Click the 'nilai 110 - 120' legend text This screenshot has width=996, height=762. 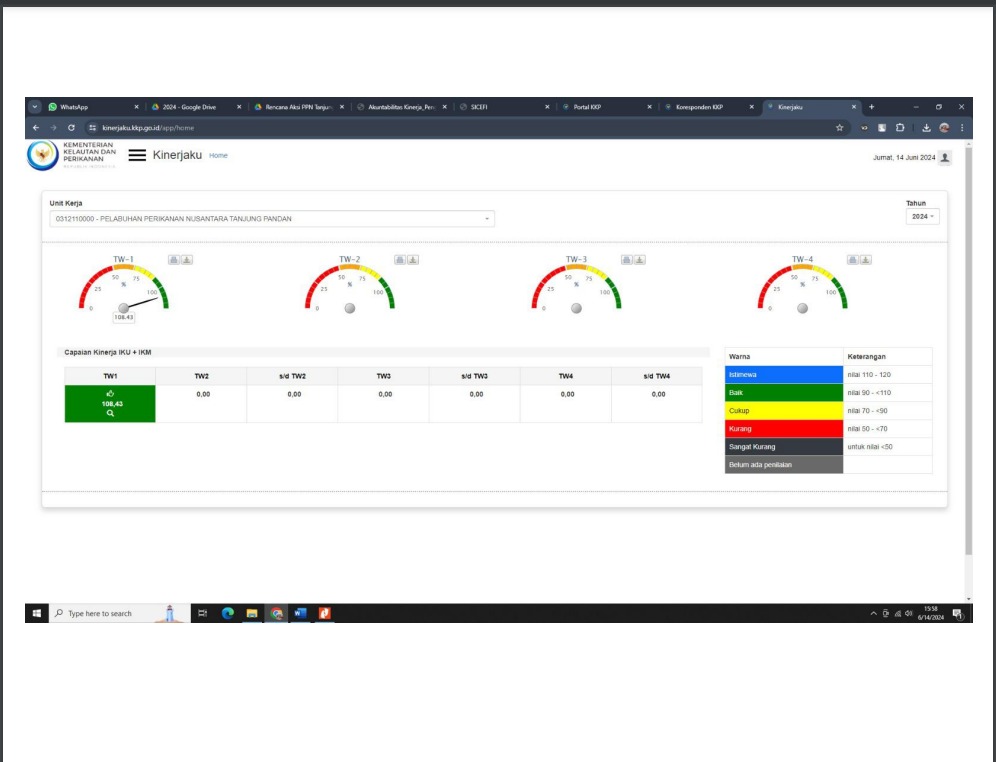[869, 375]
